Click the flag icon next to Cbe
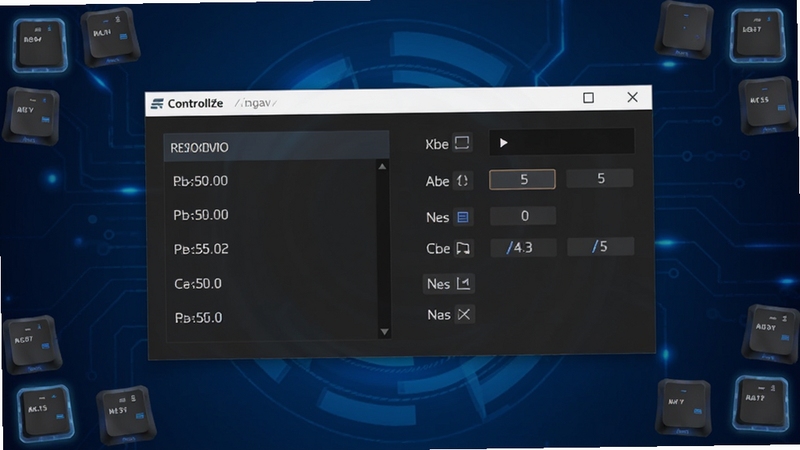 tap(463, 248)
